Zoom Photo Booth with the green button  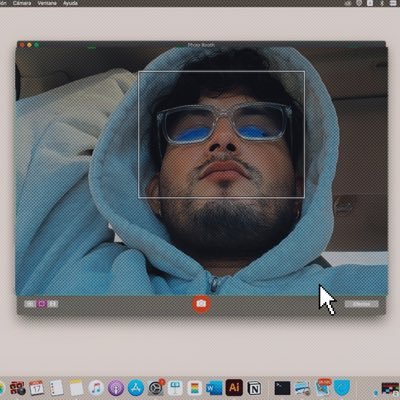(37, 45)
